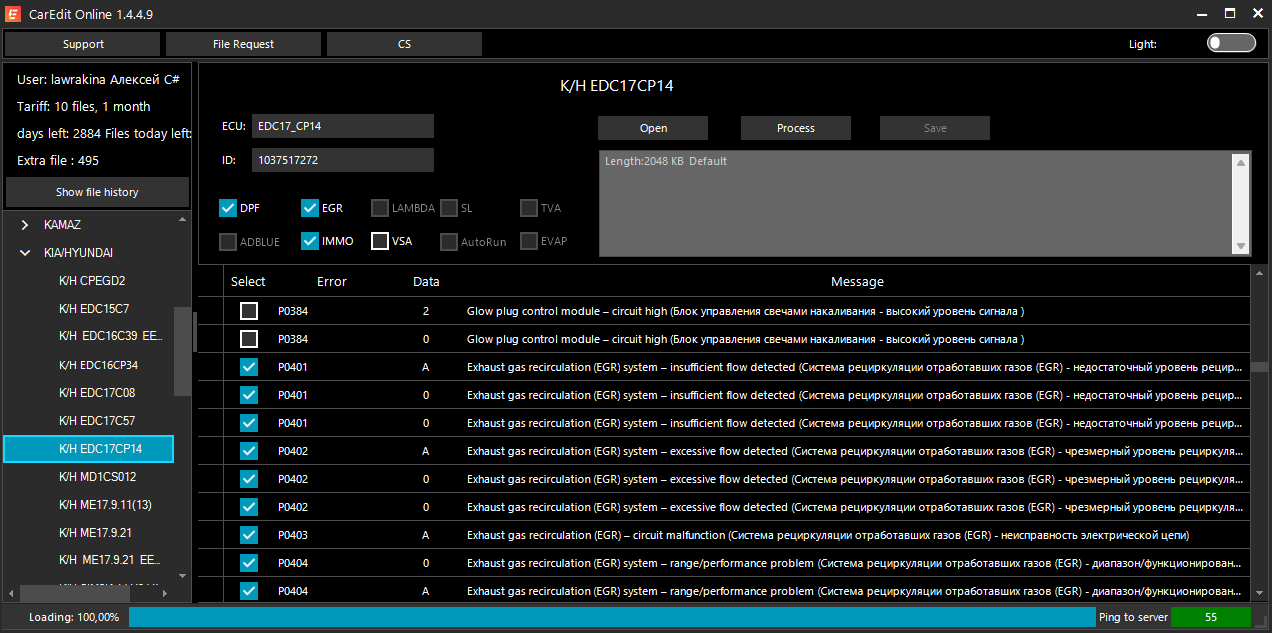Click tree horizontal scroll-left arrow
The height and width of the screenshot is (633, 1272).
point(11,593)
